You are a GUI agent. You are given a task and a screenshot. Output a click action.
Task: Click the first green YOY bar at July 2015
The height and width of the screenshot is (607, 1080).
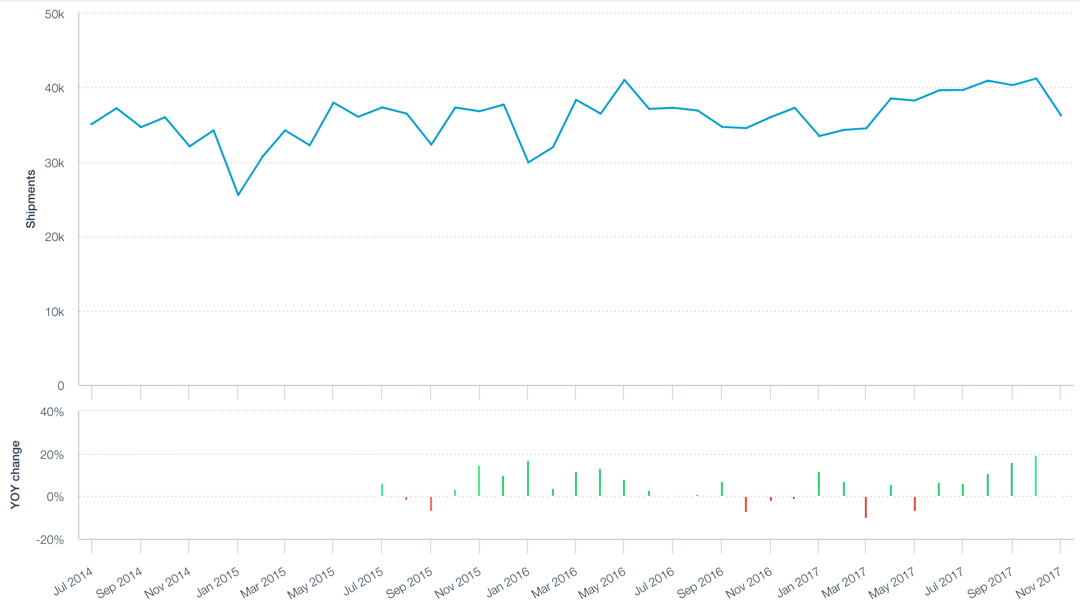click(382, 490)
